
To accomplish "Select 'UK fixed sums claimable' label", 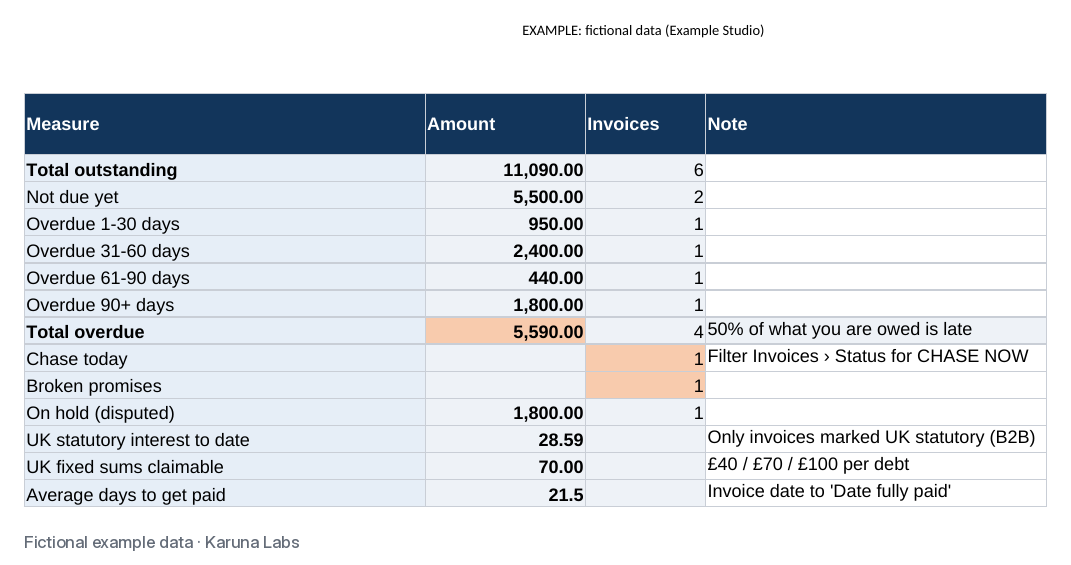I will click(x=225, y=466).
